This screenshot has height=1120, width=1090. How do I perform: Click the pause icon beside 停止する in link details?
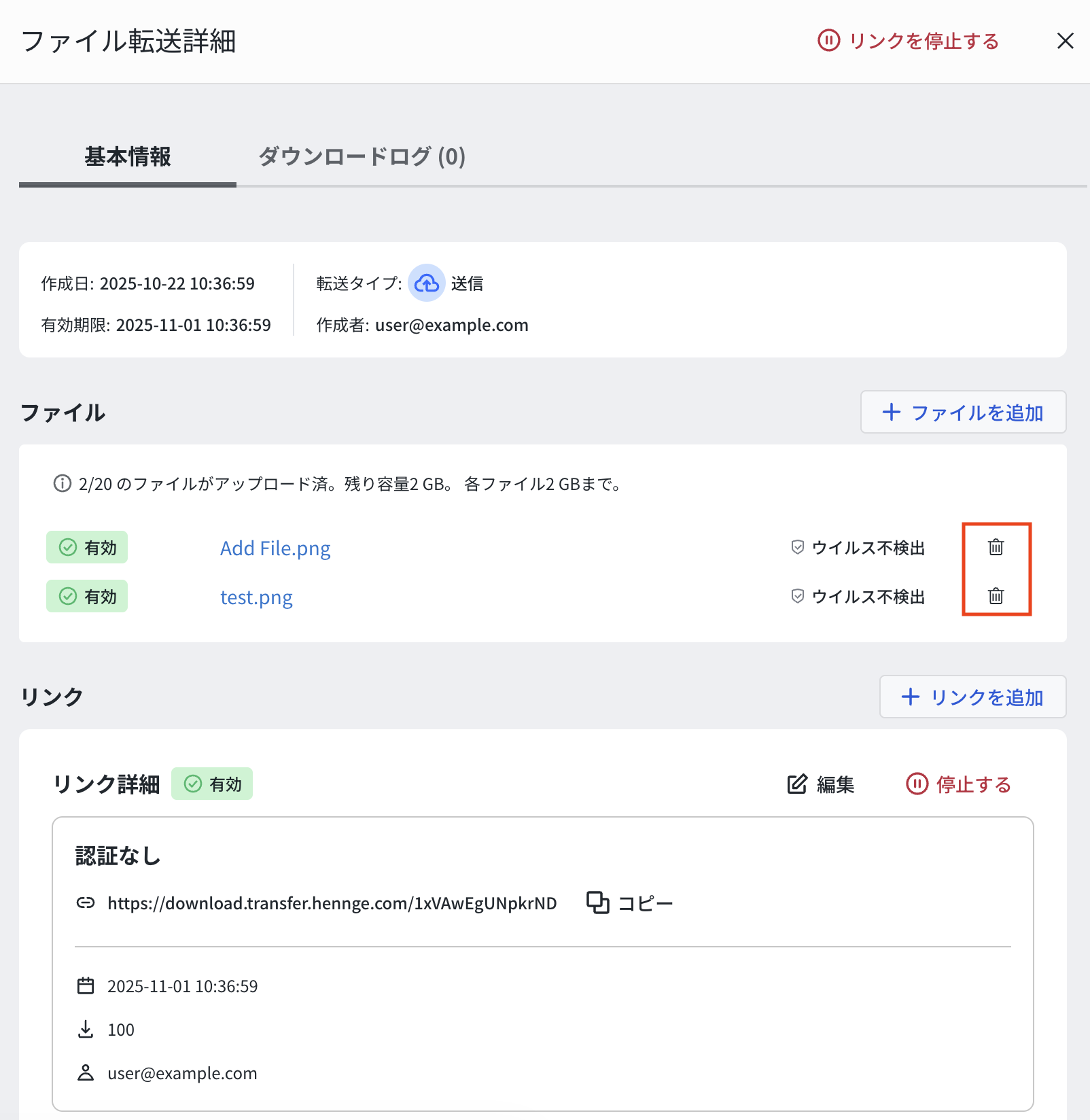(917, 784)
